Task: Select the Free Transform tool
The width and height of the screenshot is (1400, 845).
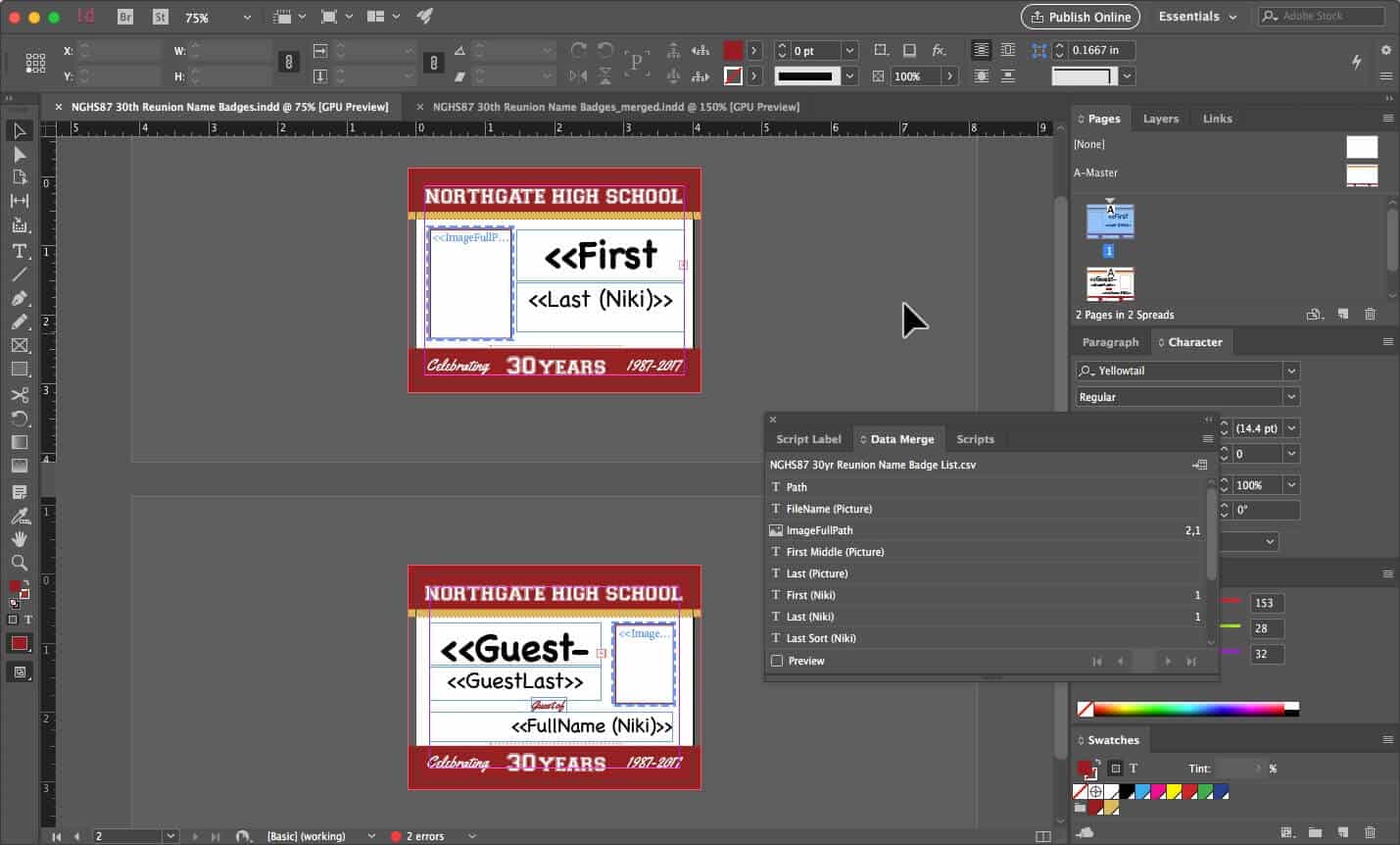Action: (x=20, y=419)
